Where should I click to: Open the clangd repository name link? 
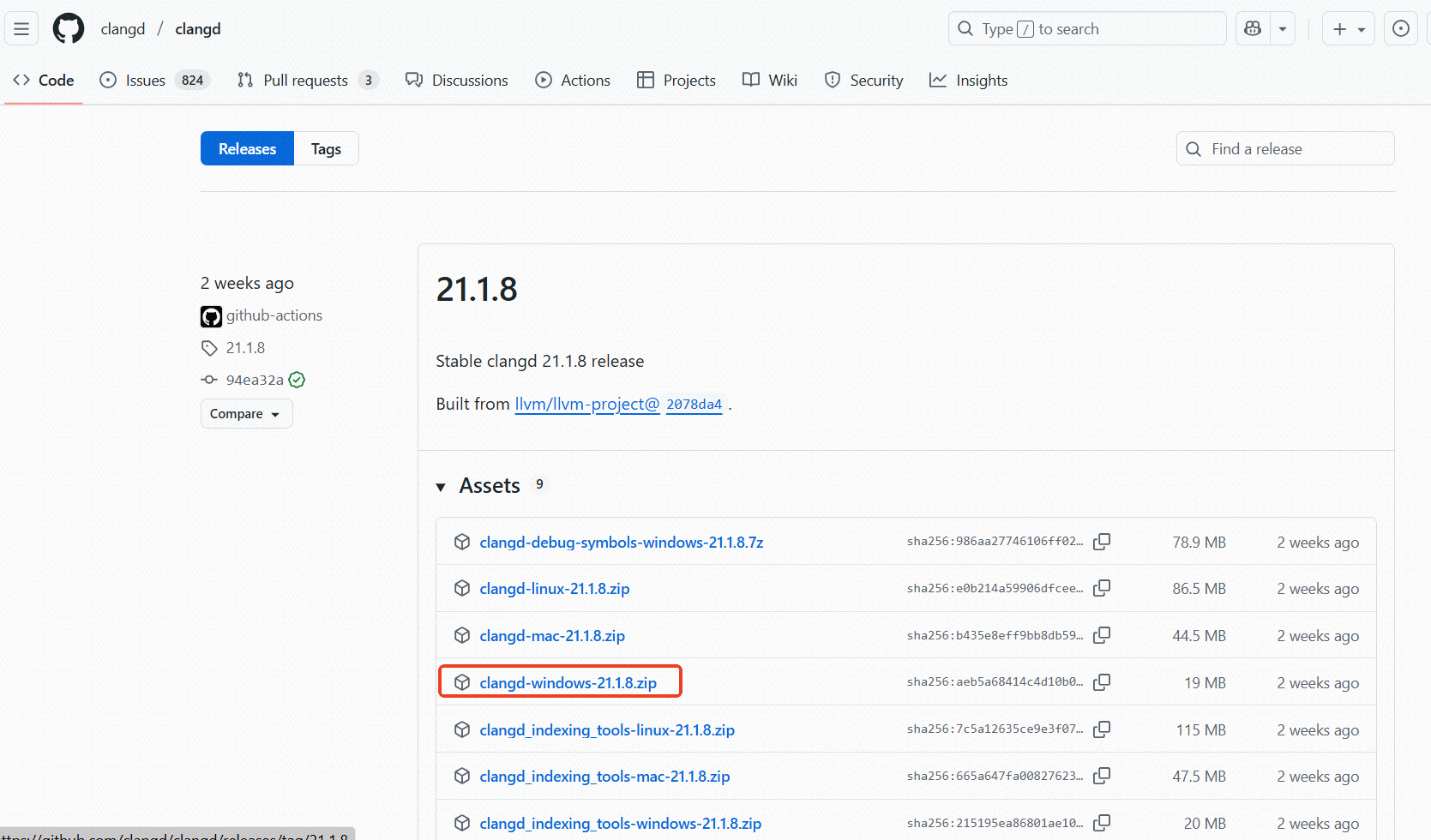(198, 29)
